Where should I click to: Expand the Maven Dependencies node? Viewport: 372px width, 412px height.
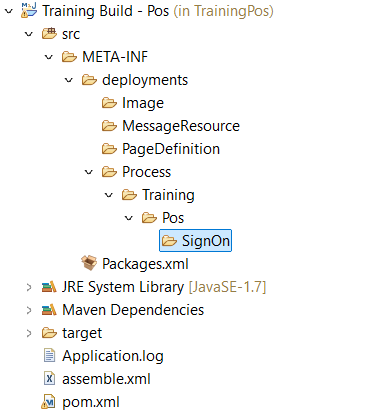29,310
